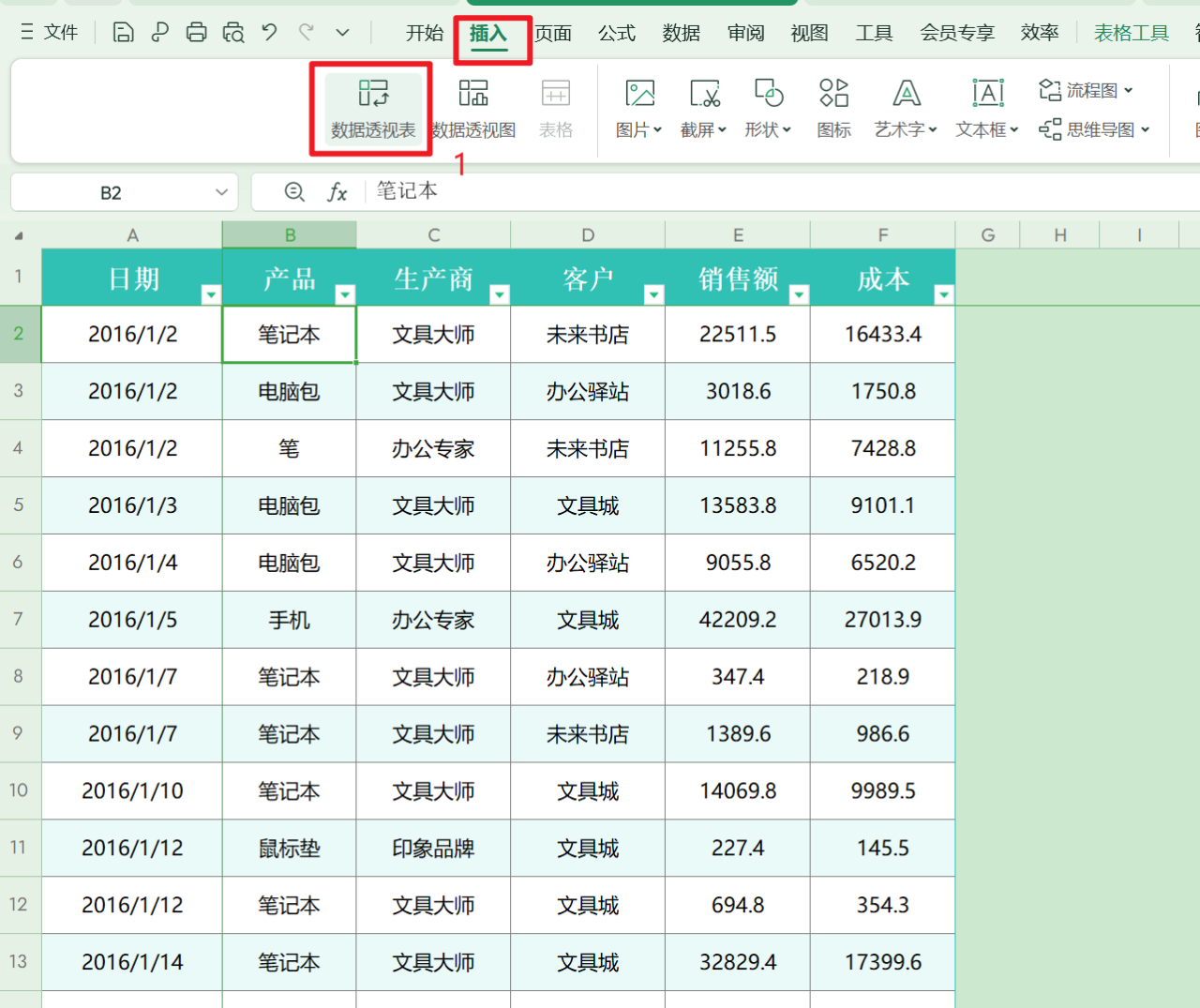Viewport: 1200px width, 1008px height.
Task: Open the 生产商 column filter dropdown
Action: pyautogui.click(x=500, y=294)
